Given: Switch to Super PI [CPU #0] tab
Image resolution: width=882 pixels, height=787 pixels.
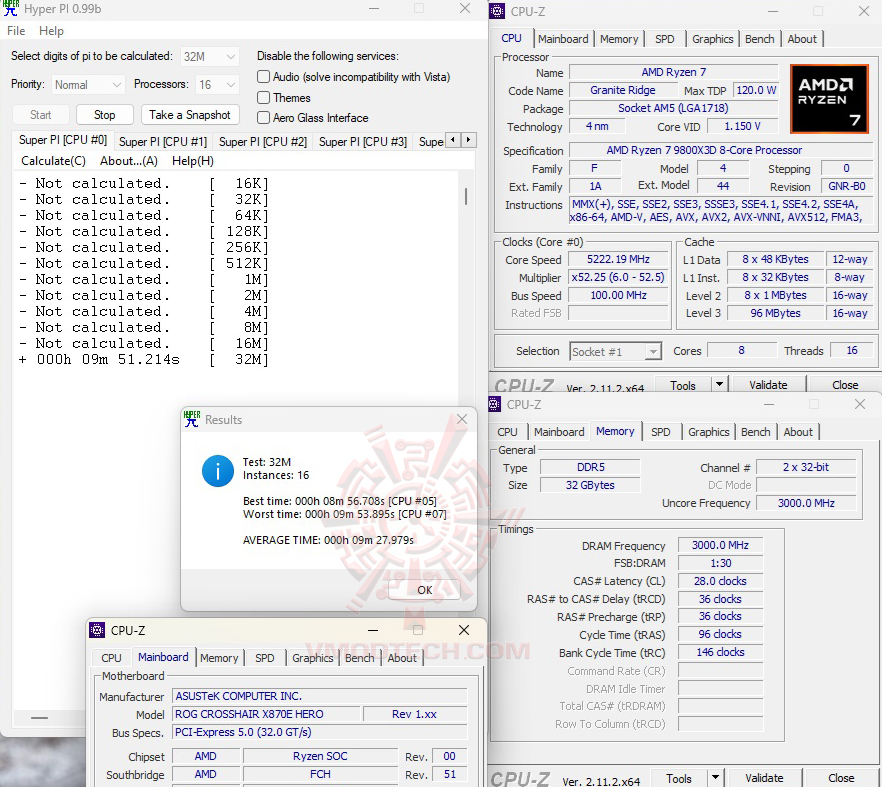Looking at the screenshot, I should pyautogui.click(x=63, y=140).
